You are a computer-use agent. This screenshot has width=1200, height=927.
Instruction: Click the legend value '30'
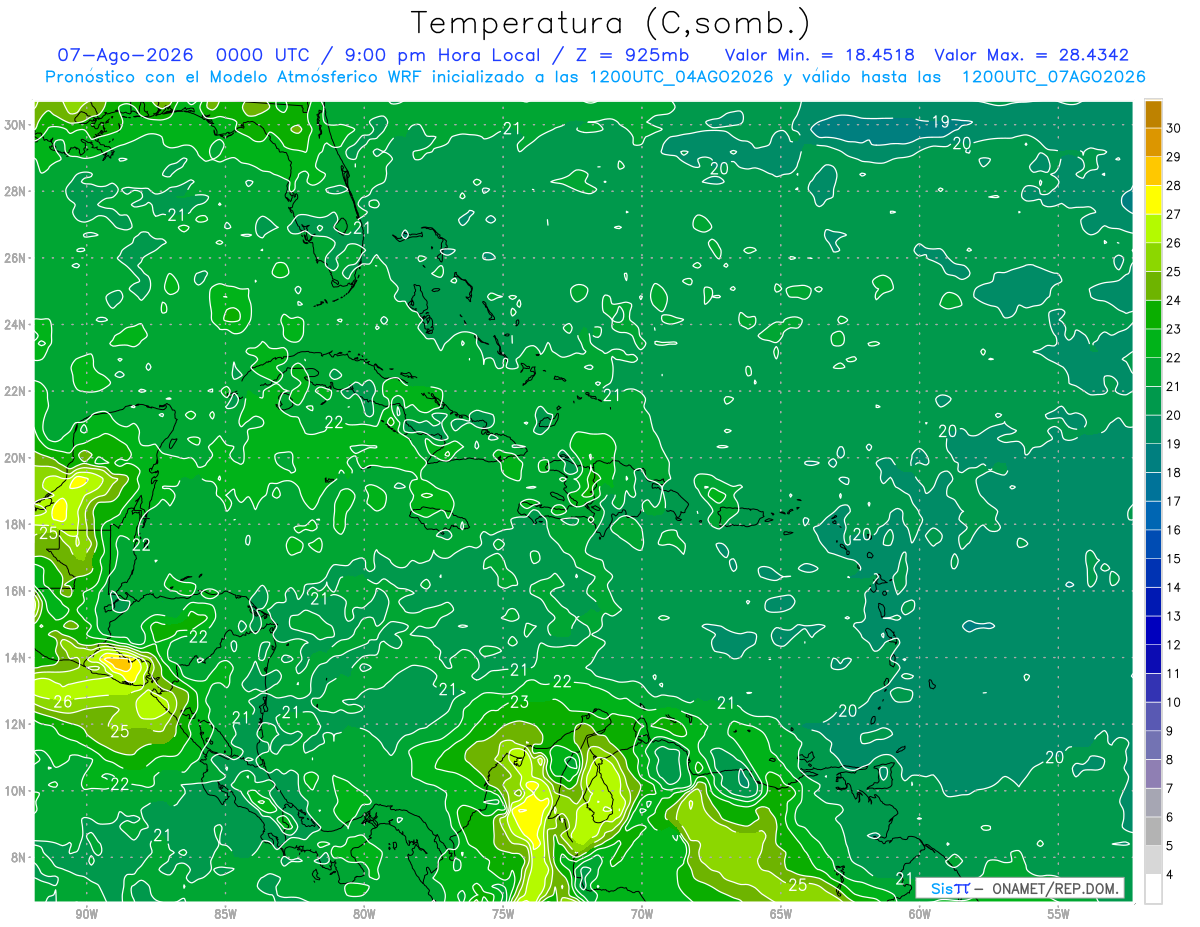[1173, 128]
